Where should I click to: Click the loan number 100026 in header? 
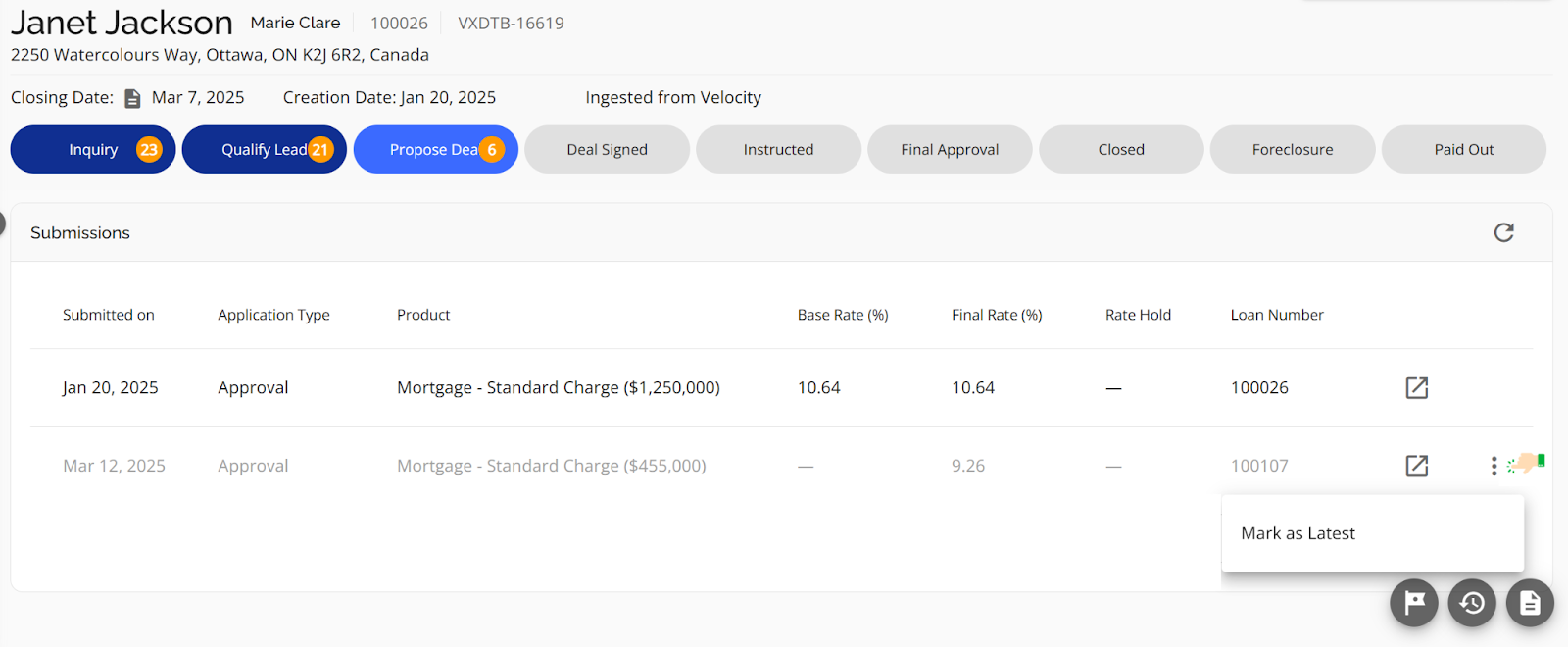click(x=399, y=23)
